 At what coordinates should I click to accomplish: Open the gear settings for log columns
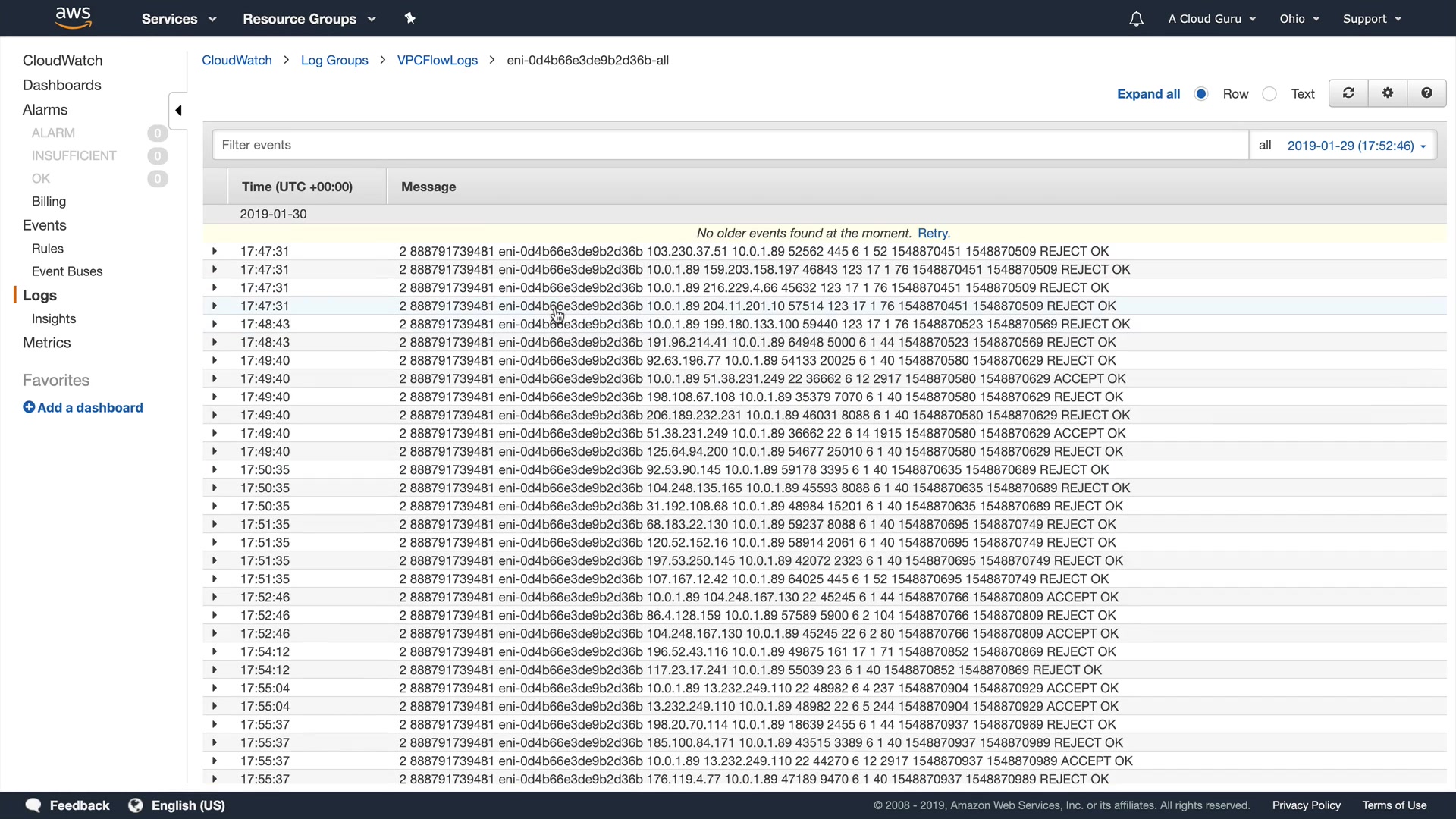1388,93
